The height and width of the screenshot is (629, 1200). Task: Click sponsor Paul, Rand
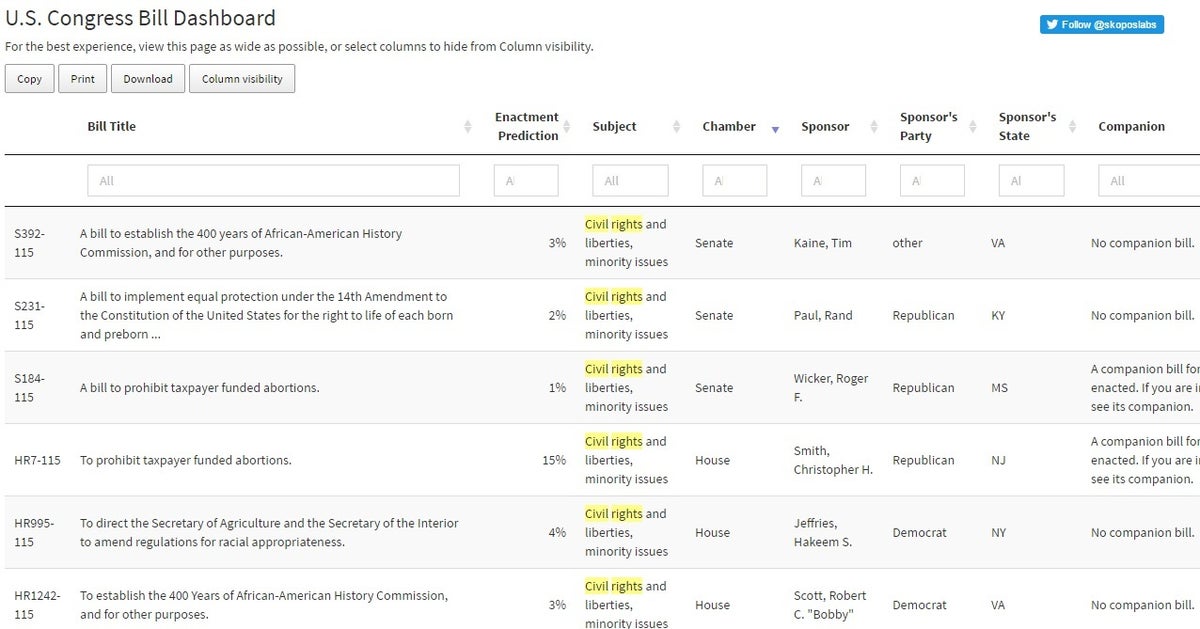[x=823, y=315]
